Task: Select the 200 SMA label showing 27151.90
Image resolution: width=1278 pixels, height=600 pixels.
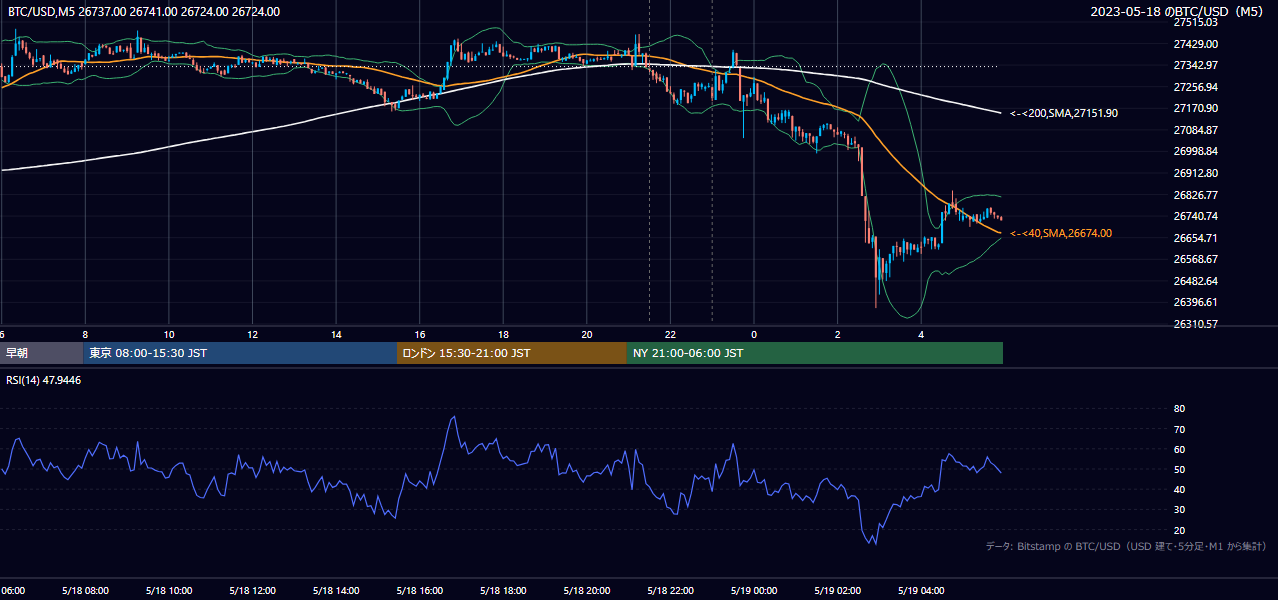Action: (x=1064, y=113)
